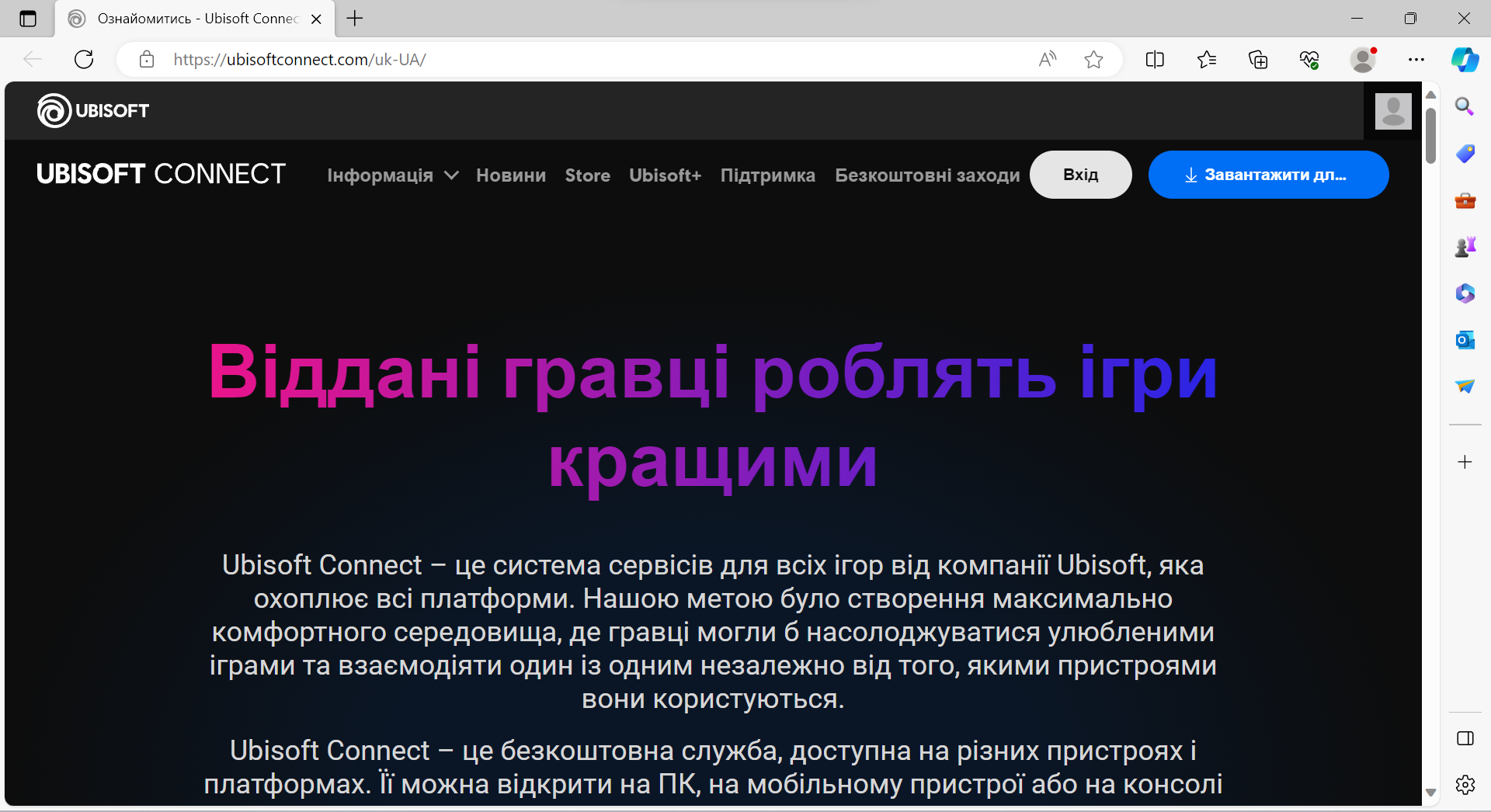
Task: Open Settings and more ellipsis menu
Action: tap(1416, 59)
